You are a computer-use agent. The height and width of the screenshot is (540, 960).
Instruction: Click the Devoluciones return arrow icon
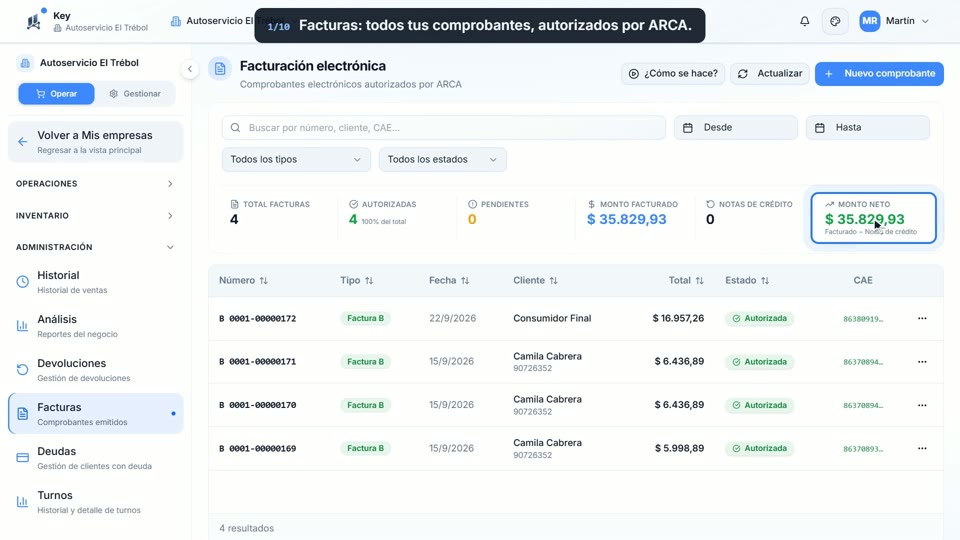(x=23, y=370)
